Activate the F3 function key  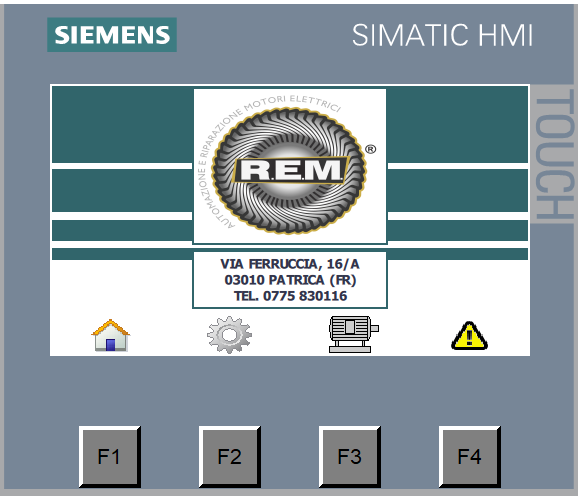point(349,457)
